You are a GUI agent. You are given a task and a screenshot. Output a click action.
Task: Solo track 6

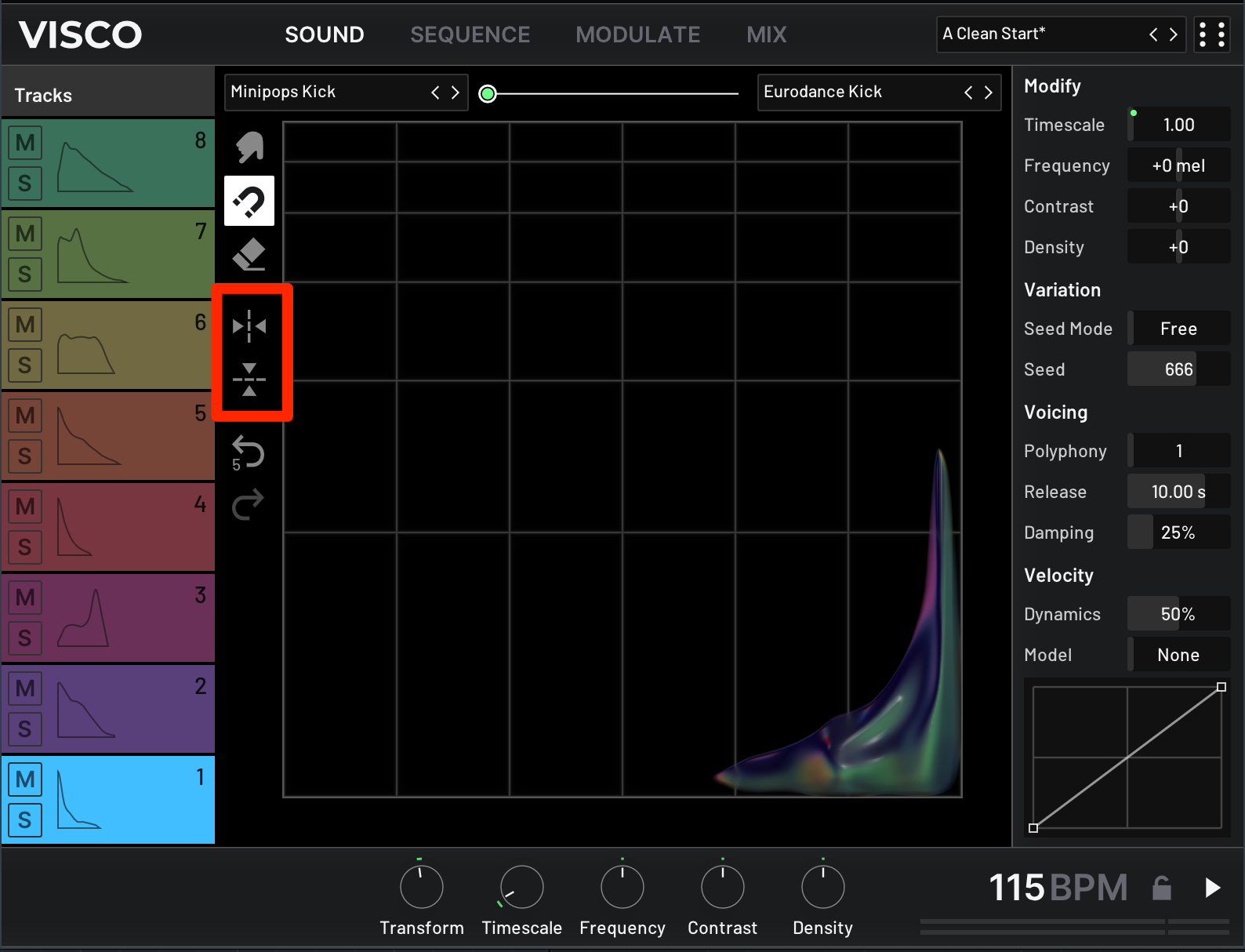25,365
